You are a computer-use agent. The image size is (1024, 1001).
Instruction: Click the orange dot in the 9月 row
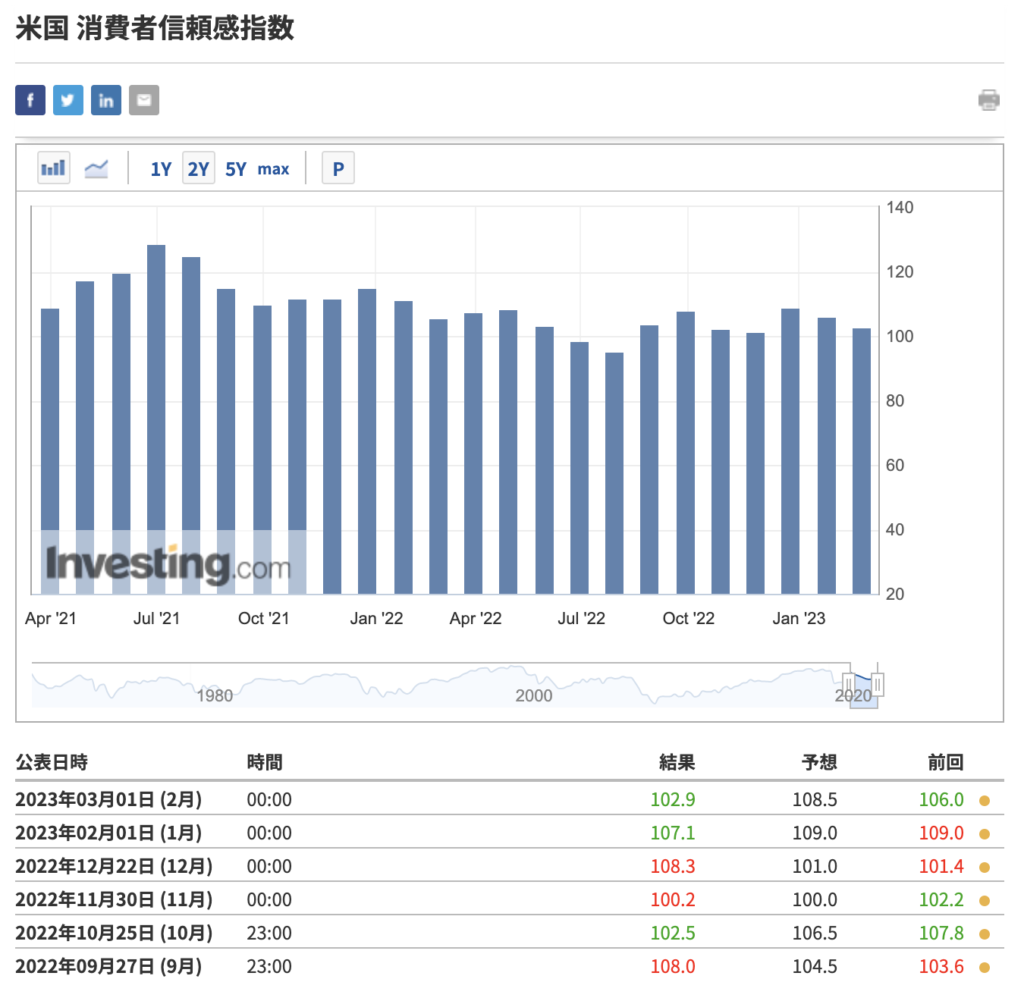[x=984, y=967]
